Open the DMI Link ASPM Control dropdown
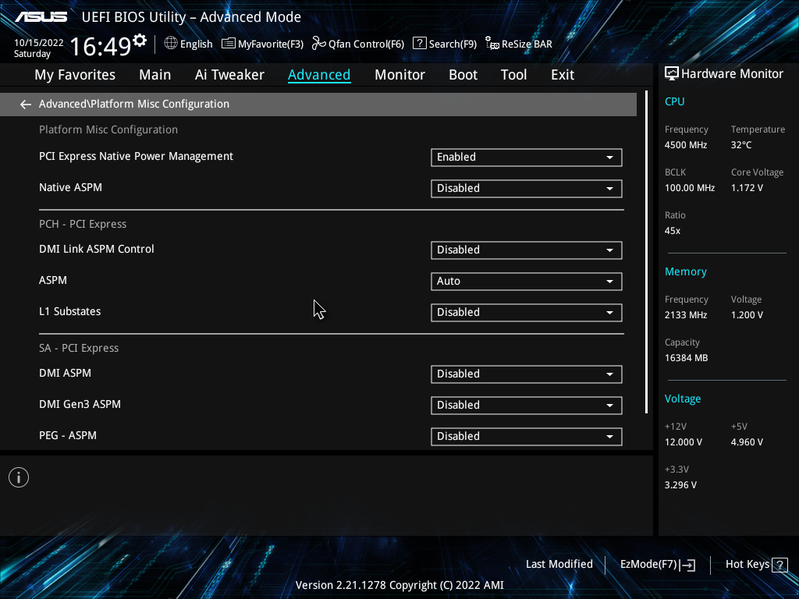The image size is (799, 599). (x=526, y=250)
